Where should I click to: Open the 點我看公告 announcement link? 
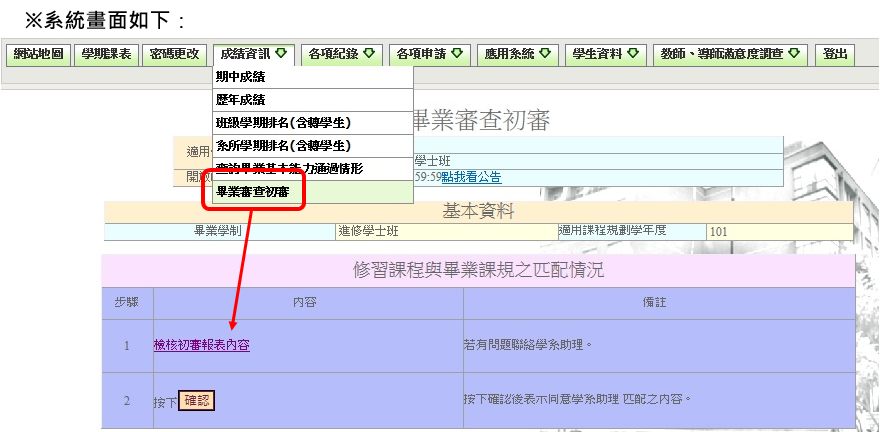tap(471, 177)
